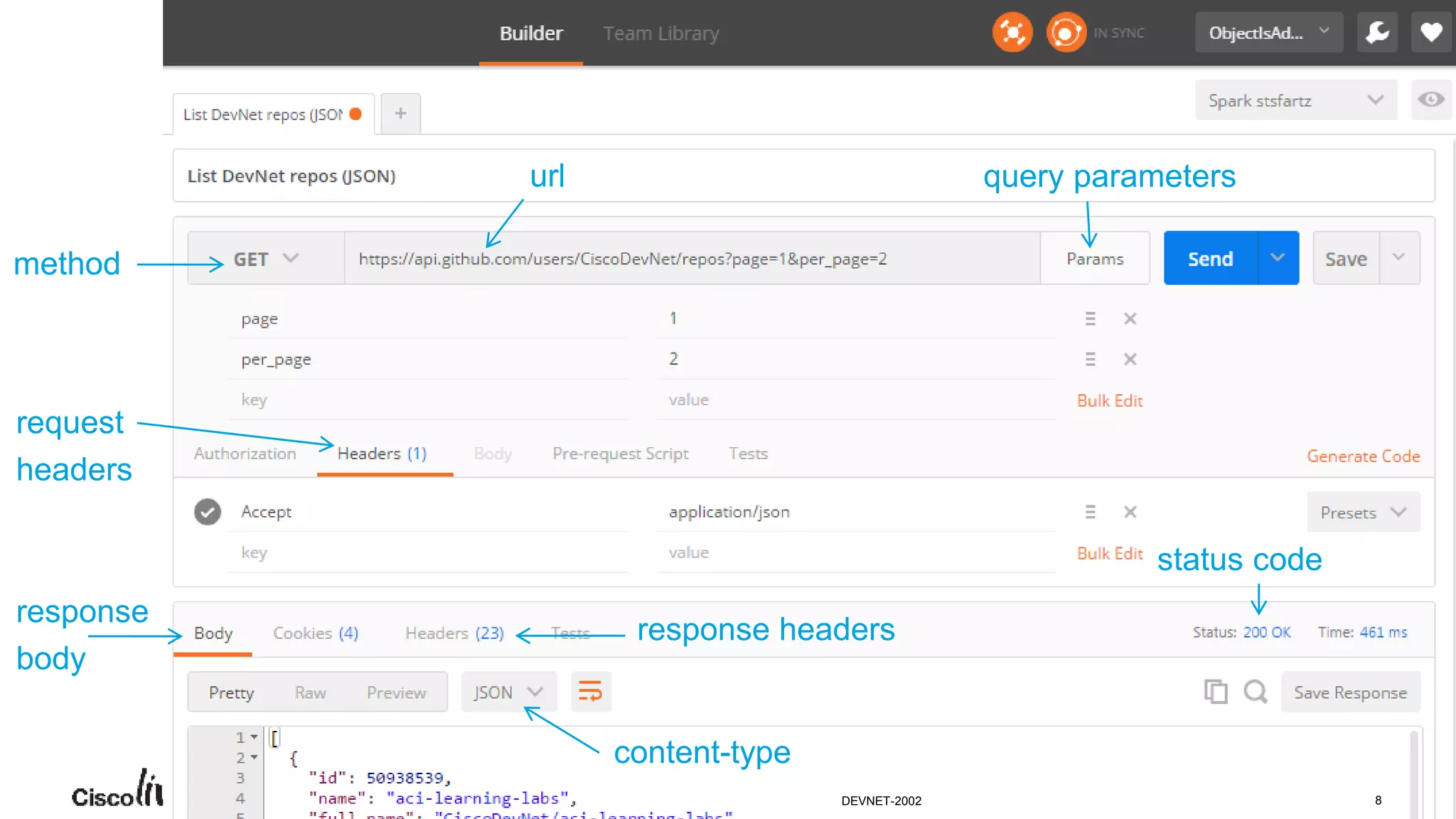Remove the Accept header with X icon
Viewport: 1456px width, 819px height.
(1130, 512)
